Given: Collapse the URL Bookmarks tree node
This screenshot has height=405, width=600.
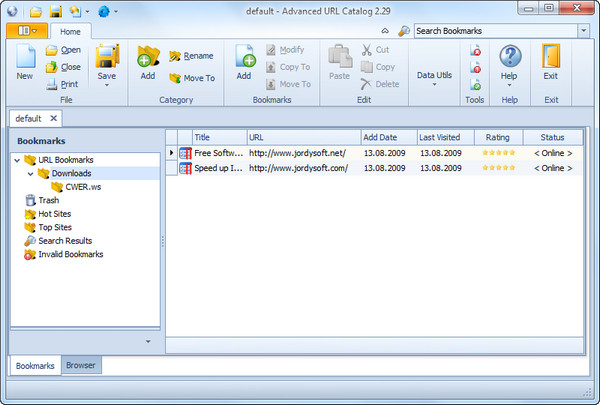Looking at the screenshot, I should click(17, 160).
